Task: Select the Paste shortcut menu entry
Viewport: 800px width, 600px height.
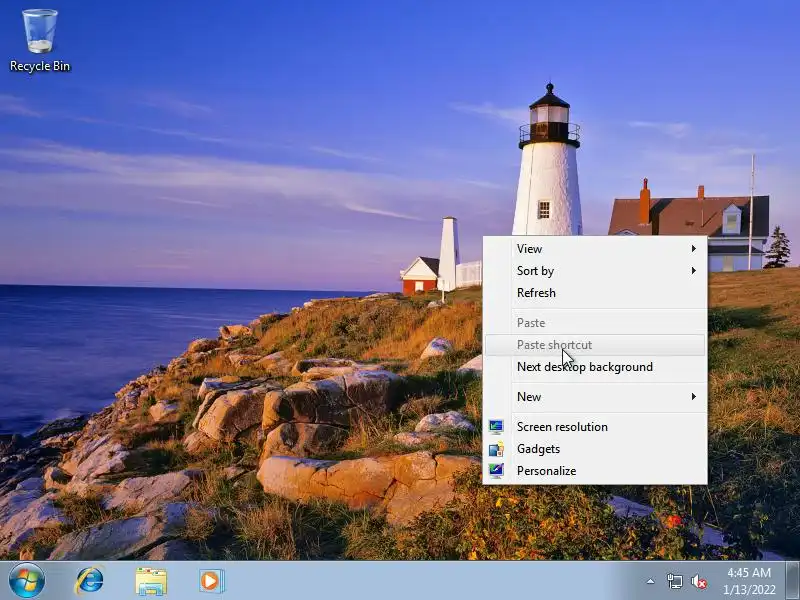Action: pyautogui.click(x=595, y=345)
